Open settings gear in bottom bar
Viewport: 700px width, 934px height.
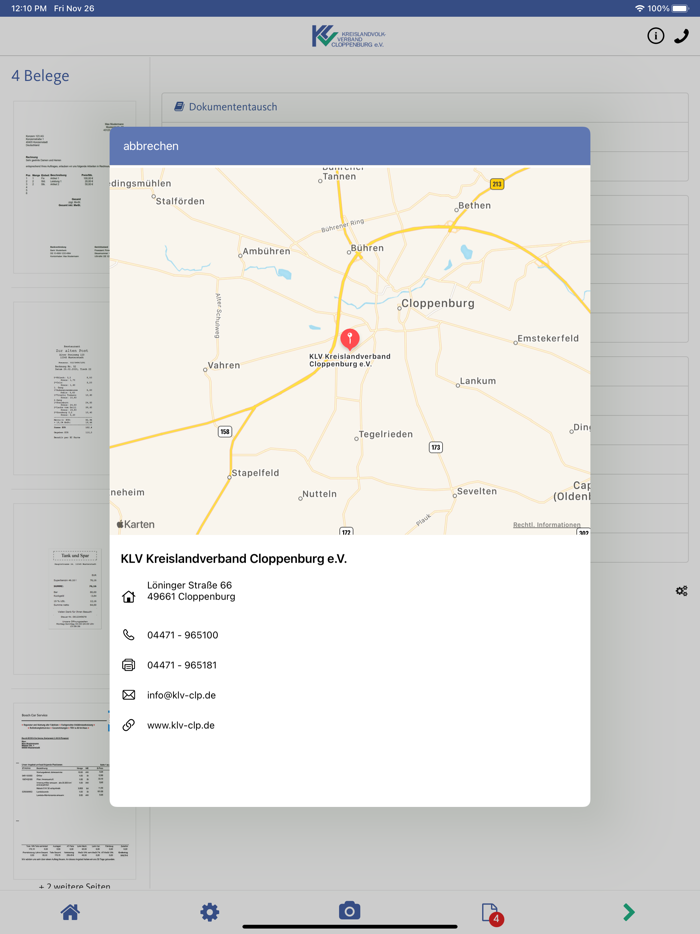pyautogui.click(x=210, y=912)
